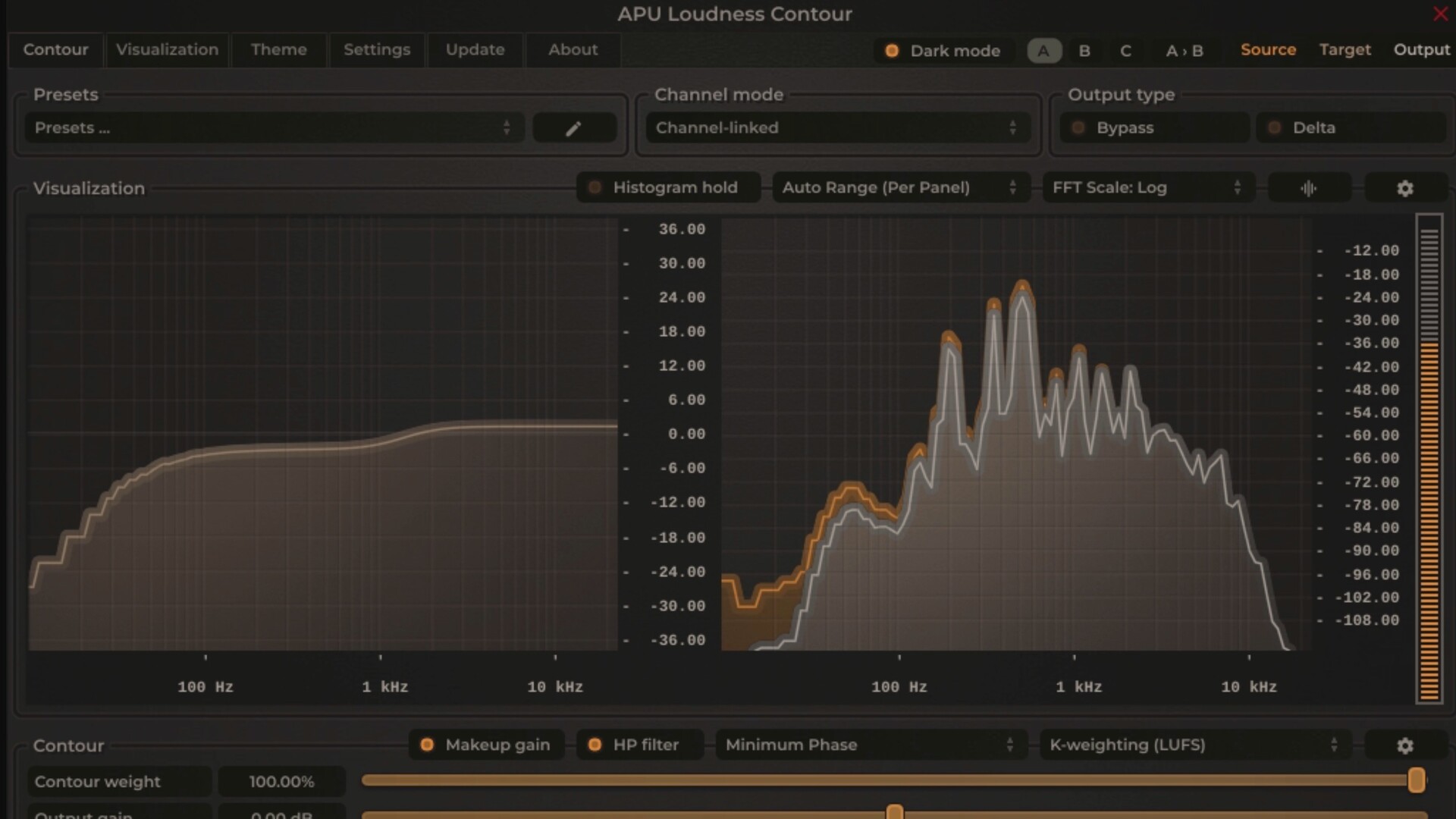
Task: Click the Contour weight slider handle
Action: pos(1416,780)
